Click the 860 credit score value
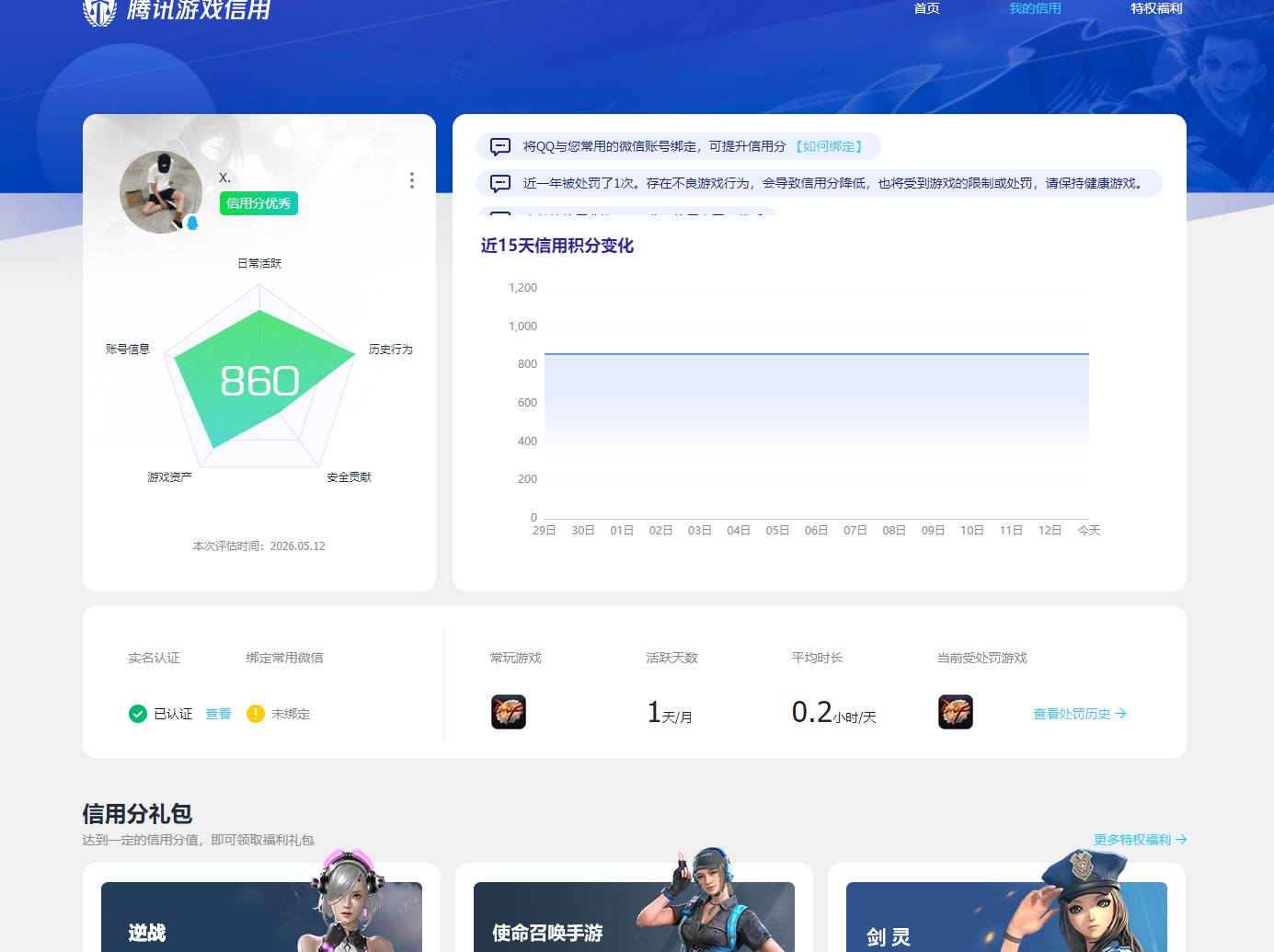This screenshot has width=1274, height=952. tap(259, 381)
